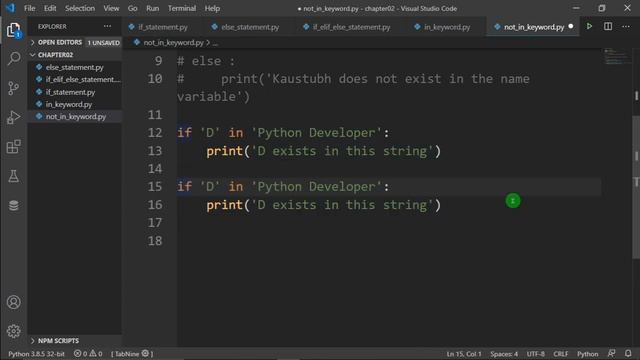Select Python 3.8.5 32-bit interpreter

tap(36, 354)
